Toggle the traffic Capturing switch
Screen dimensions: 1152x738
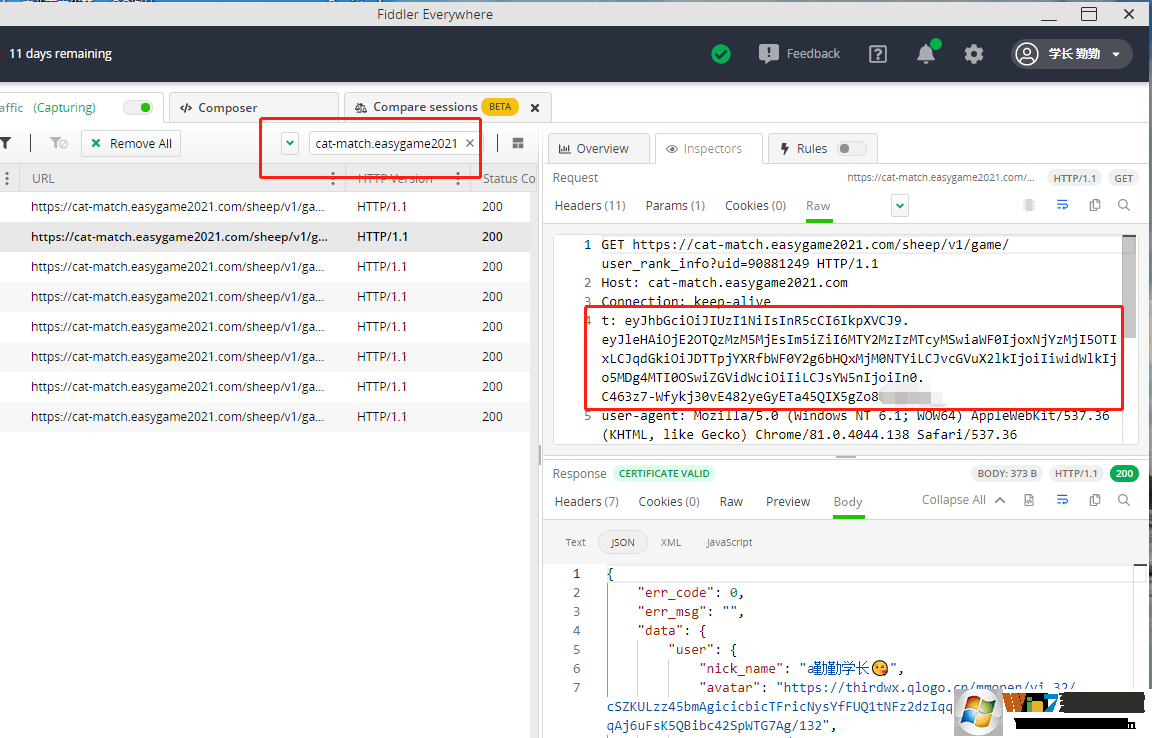tap(138, 107)
